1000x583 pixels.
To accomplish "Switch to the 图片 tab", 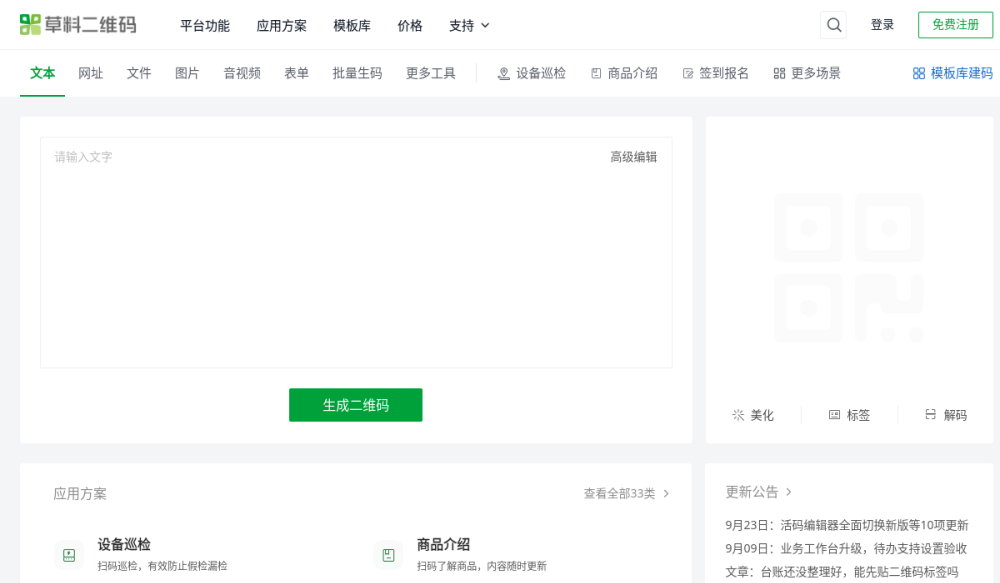I will [188, 73].
